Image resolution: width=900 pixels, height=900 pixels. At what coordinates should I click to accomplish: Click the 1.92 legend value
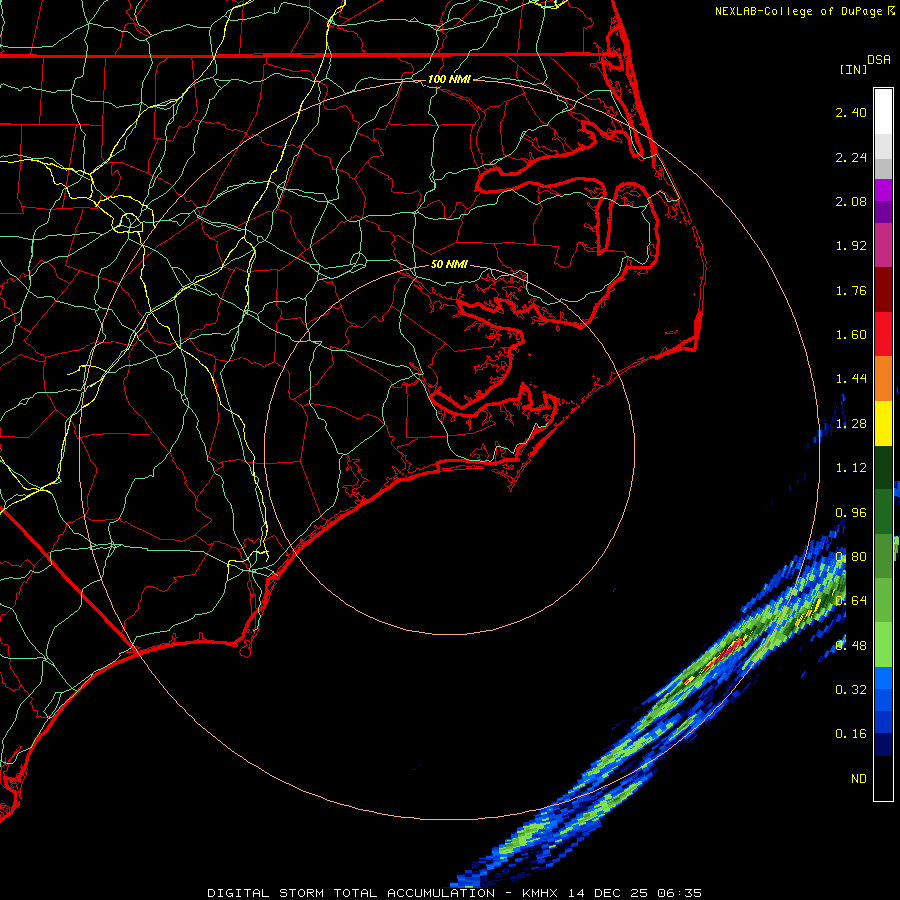[851, 246]
